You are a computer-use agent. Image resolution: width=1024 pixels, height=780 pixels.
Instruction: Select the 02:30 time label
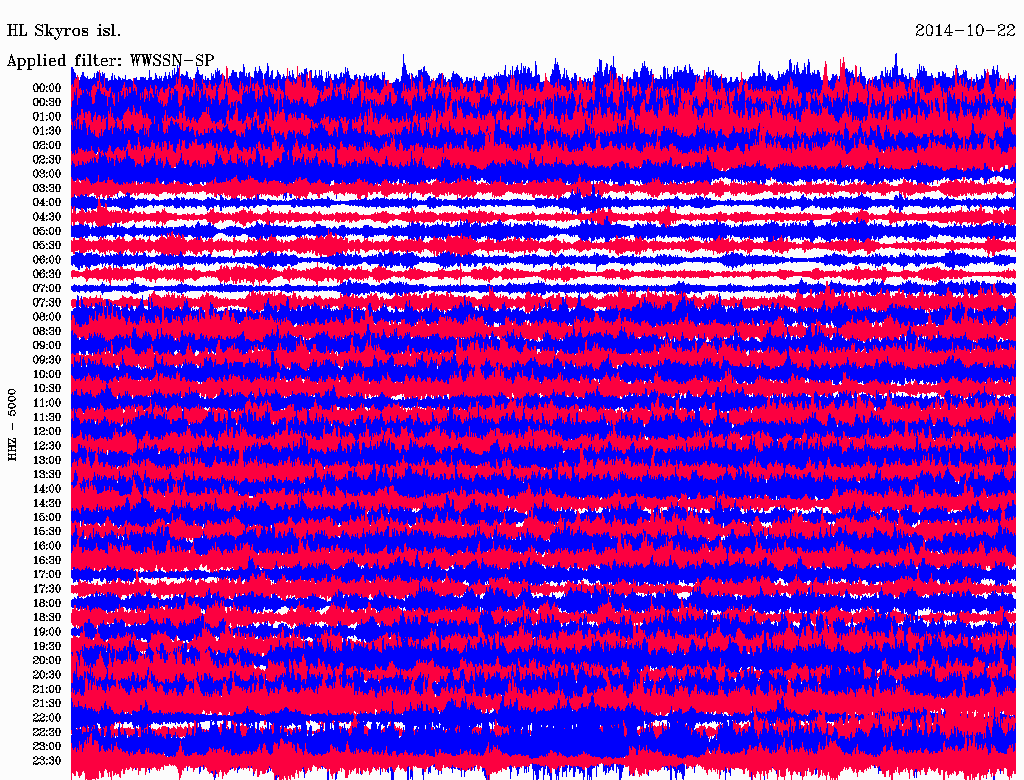point(46,159)
